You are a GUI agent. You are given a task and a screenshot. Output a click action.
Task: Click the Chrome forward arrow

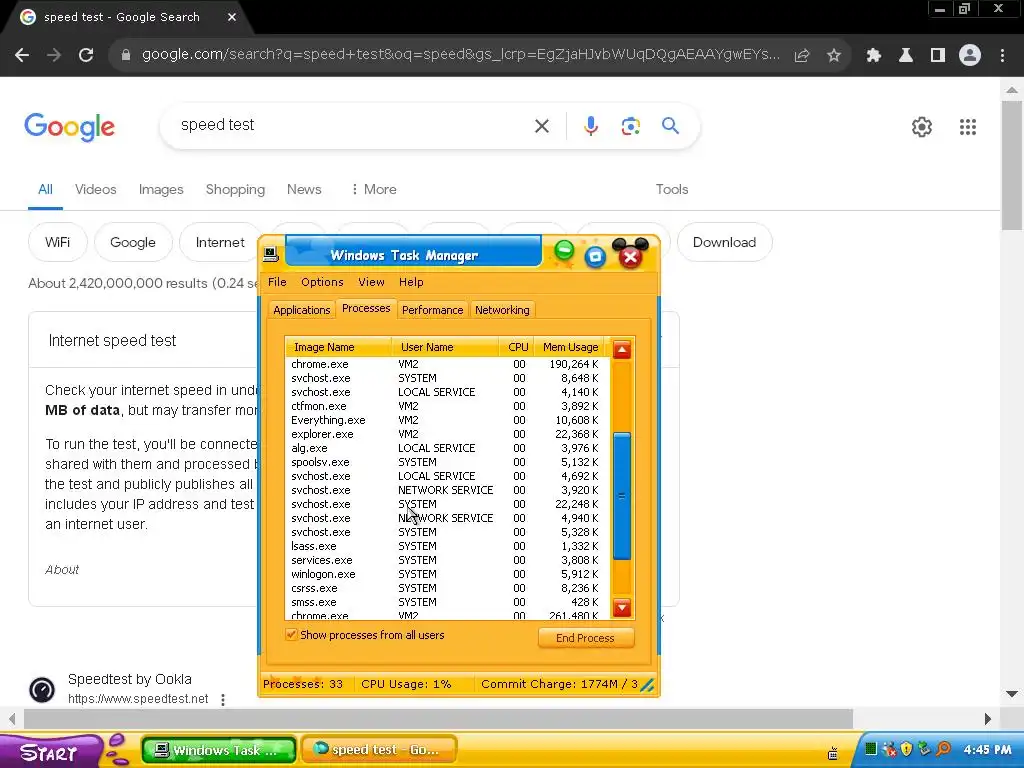coord(54,56)
